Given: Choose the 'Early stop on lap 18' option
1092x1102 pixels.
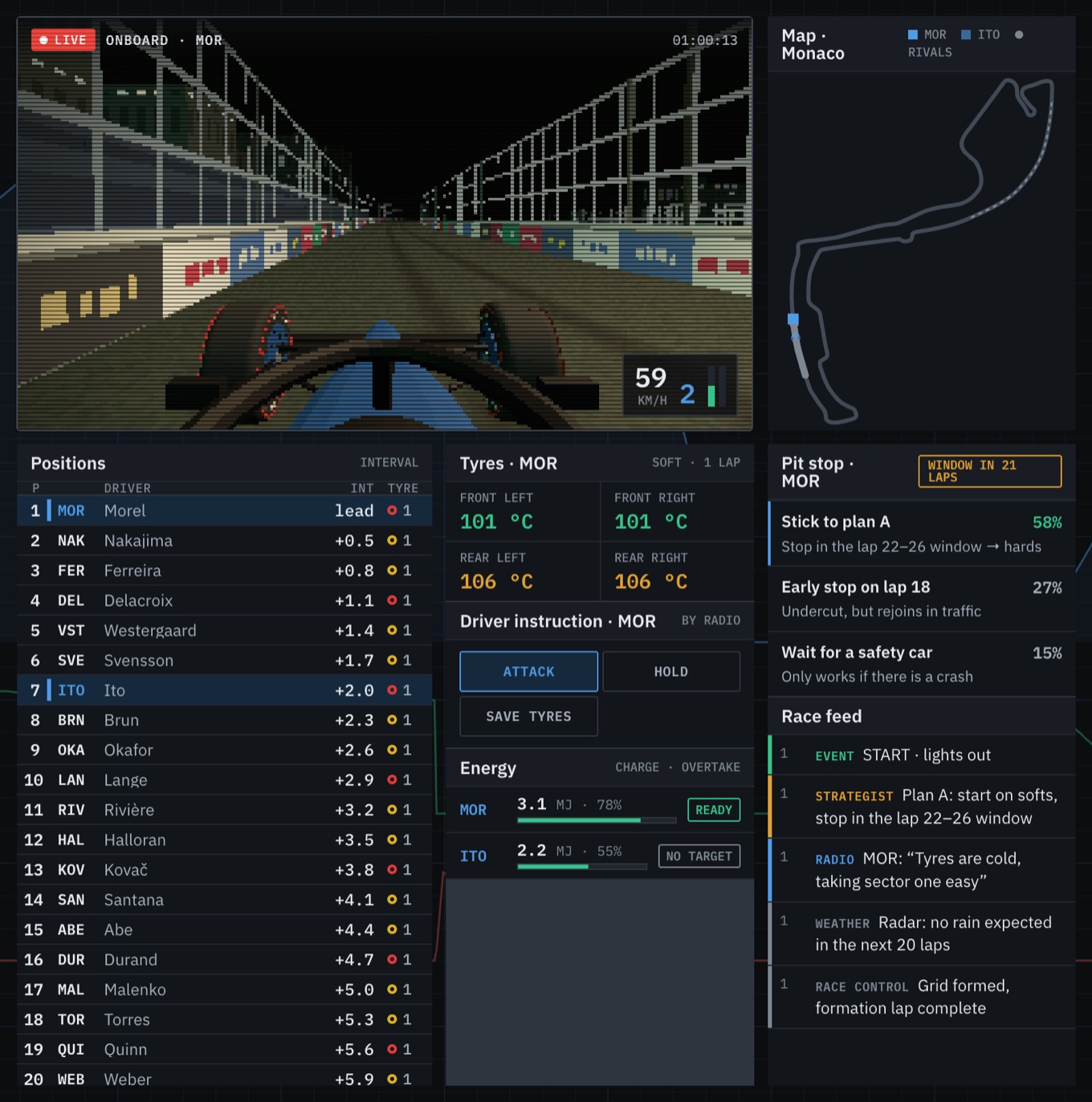Looking at the screenshot, I should pos(922,599).
